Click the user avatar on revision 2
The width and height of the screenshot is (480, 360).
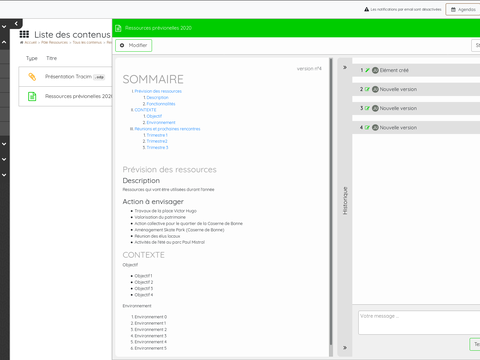[375, 89]
